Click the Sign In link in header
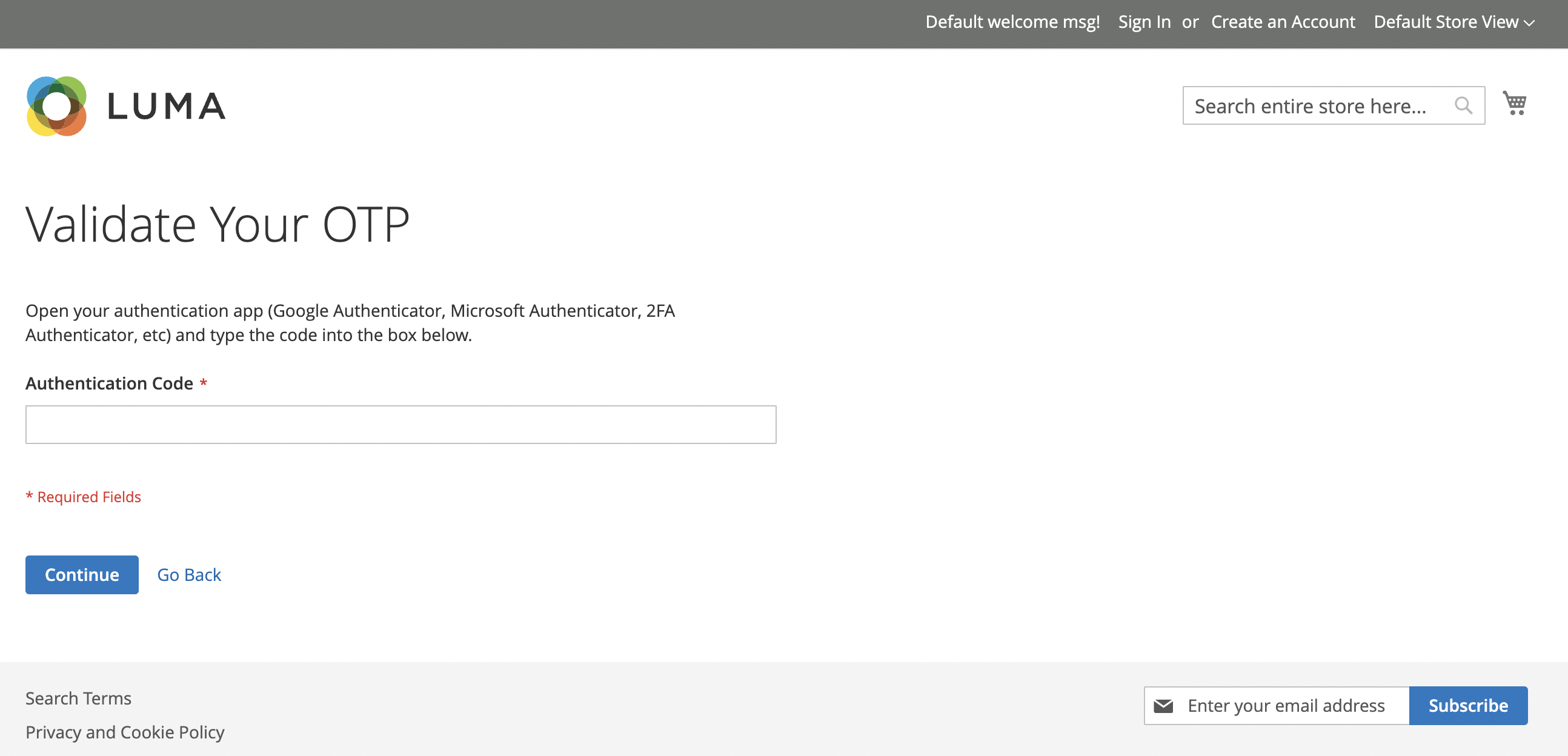Viewport: 1568px width, 756px height. coord(1145,20)
